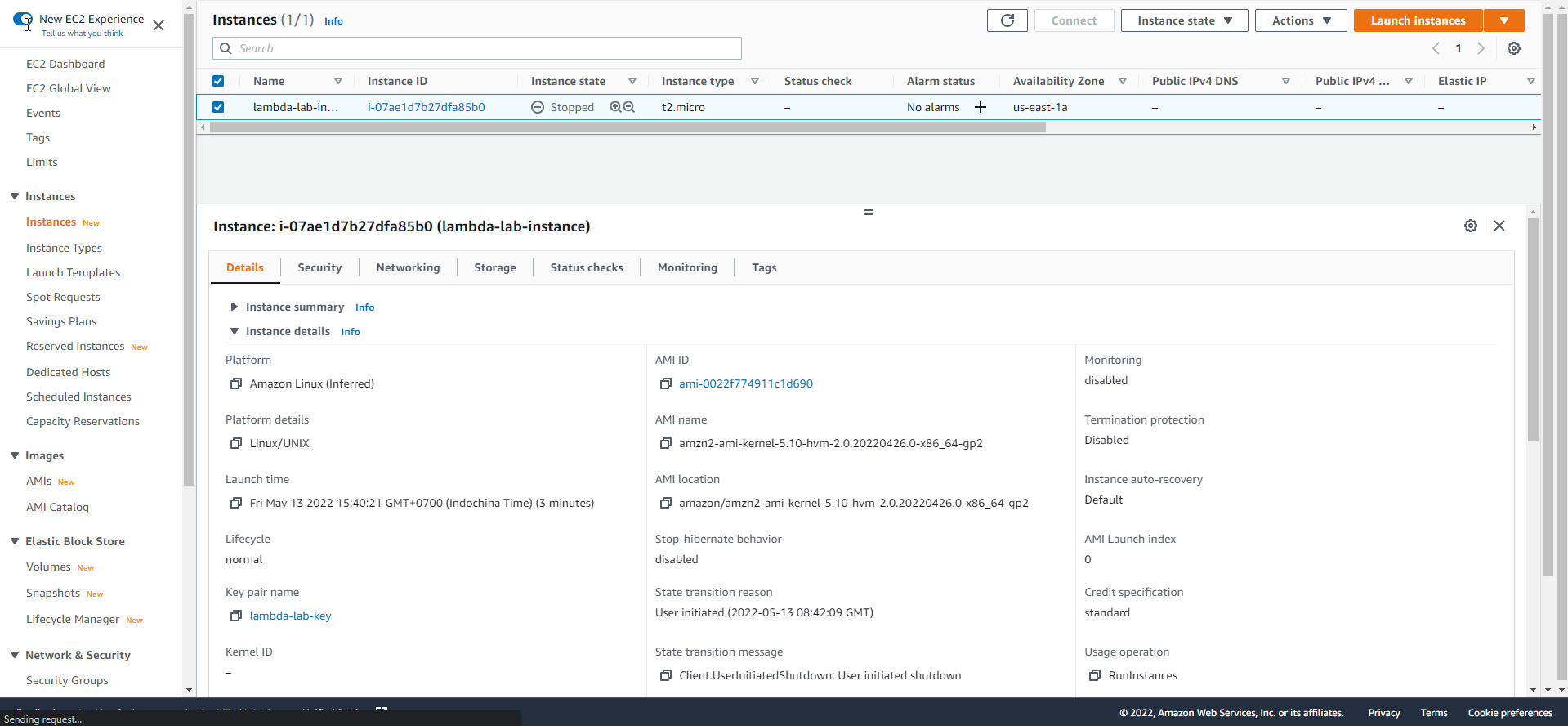The height and width of the screenshot is (726, 1568).
Task: Expand the Instance summary section
Action: point(235,307)
